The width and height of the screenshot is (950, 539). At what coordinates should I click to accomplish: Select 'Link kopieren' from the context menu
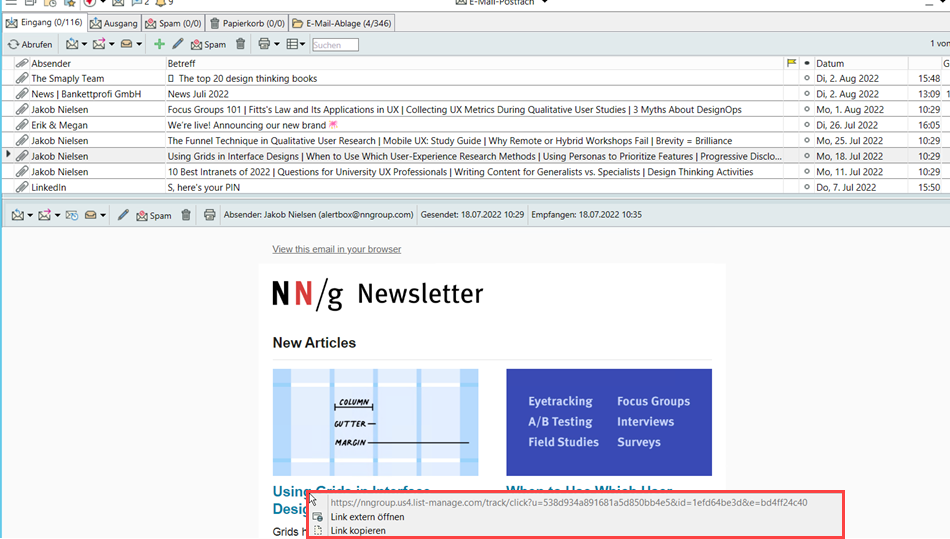click(358, 530)
